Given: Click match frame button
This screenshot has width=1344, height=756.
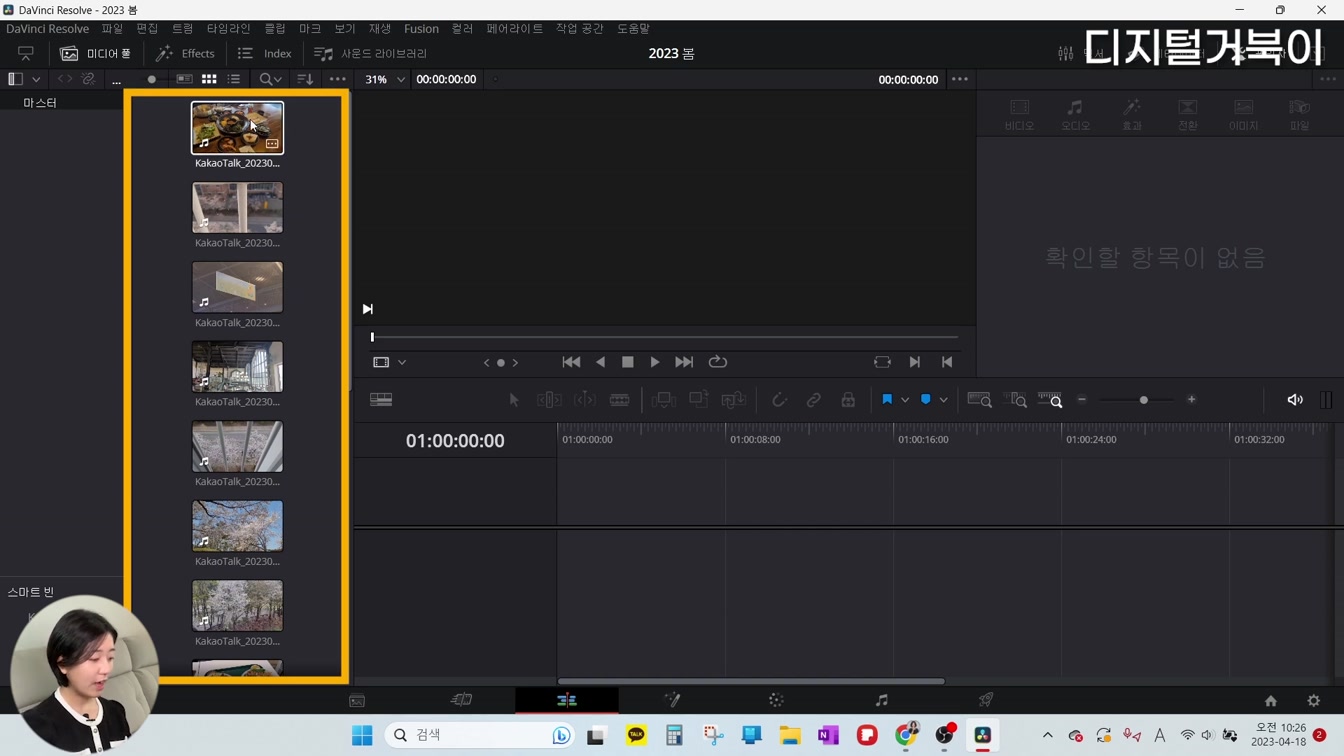Looking at the screenshot, I should click(x=882, y=362).
